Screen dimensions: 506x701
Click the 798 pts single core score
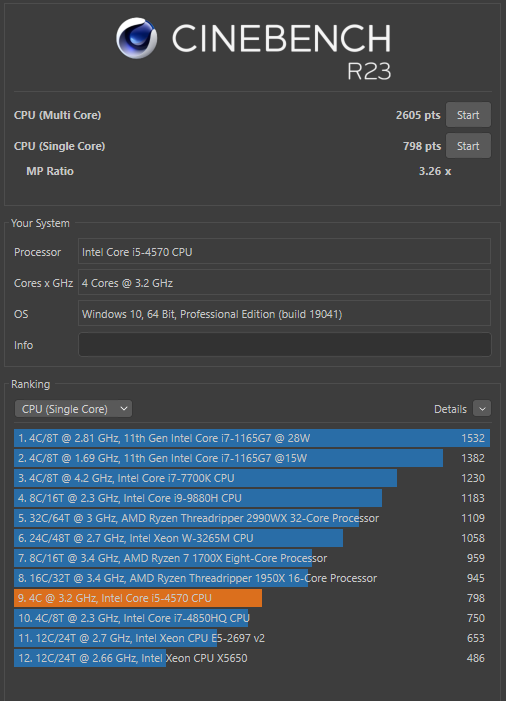422,146
